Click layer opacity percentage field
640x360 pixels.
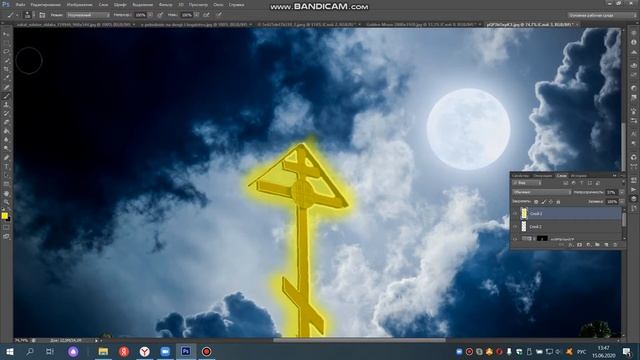pos(611,192)
